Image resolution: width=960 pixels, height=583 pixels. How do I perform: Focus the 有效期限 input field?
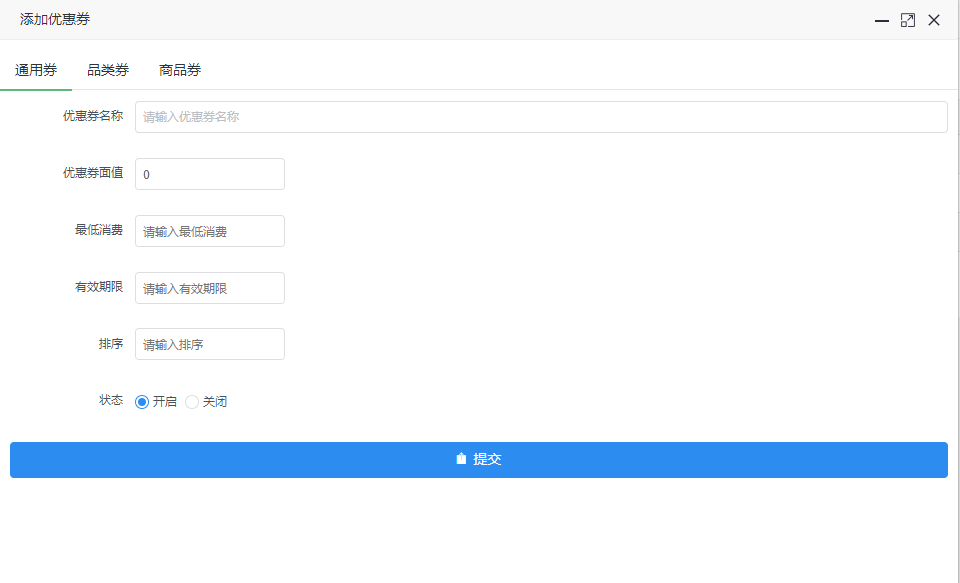(210, 288)
